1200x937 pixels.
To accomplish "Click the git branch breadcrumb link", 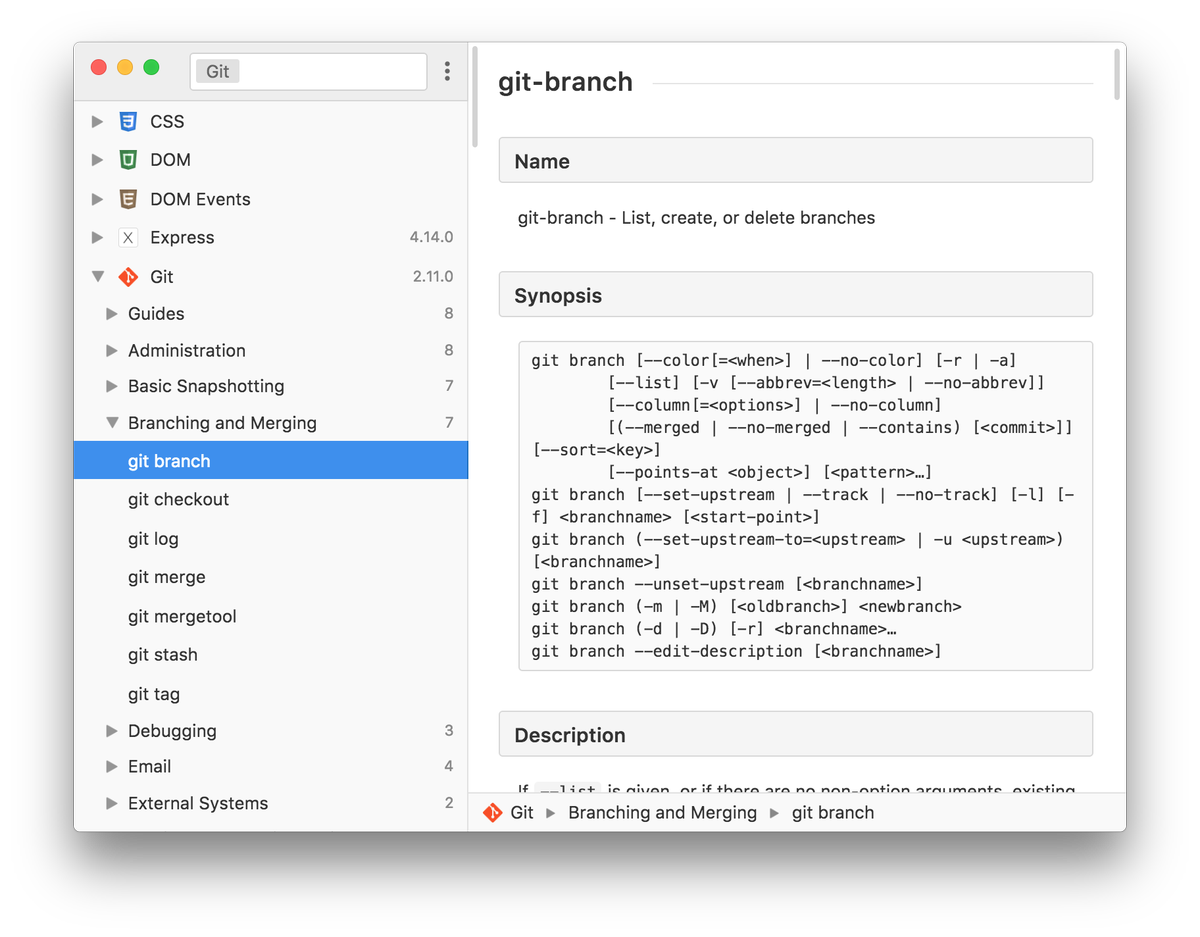I will pos(833,812).
